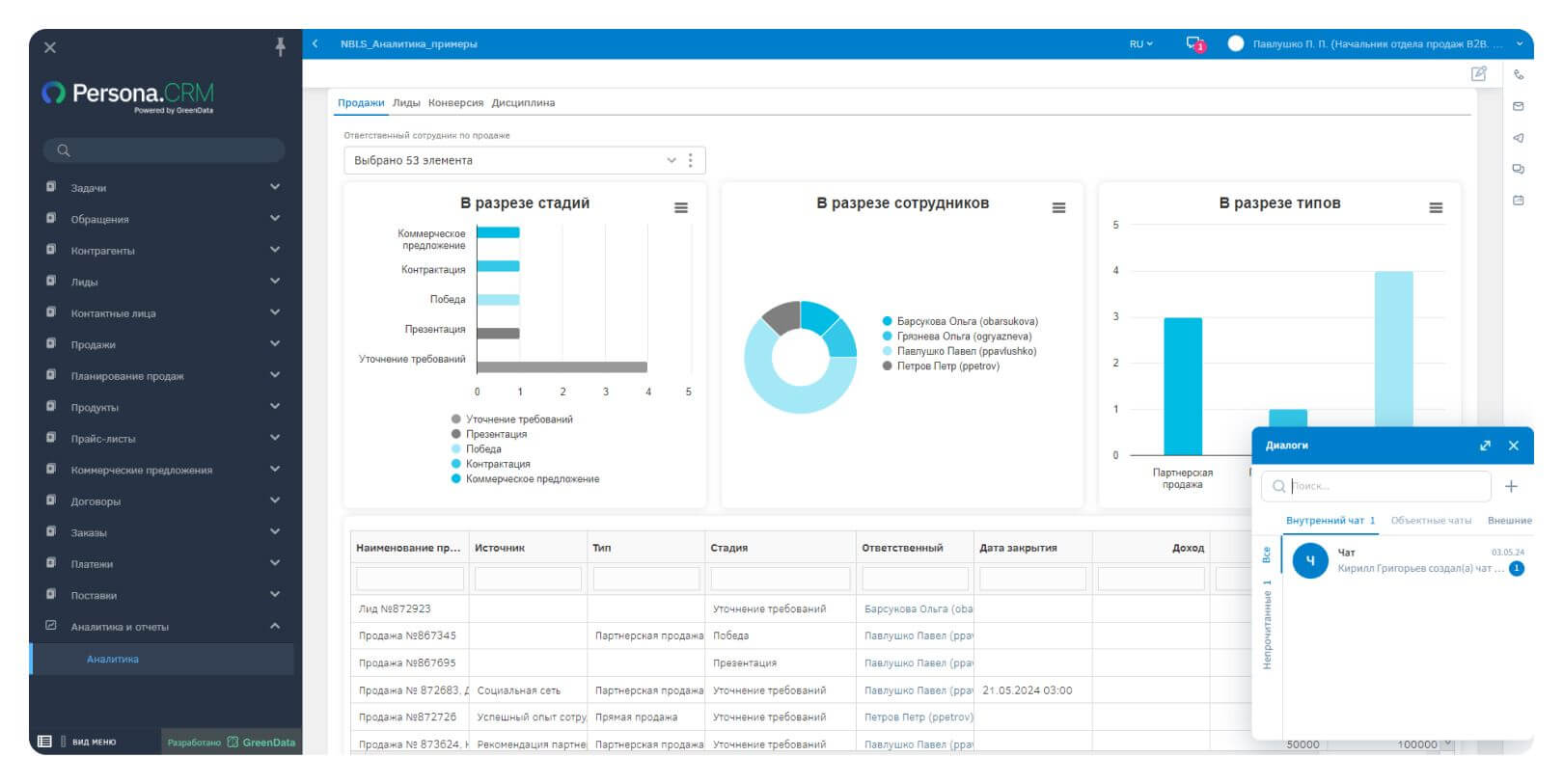Switch to the Лиды tab
The image size is (1563, 784).
(406, 102)
